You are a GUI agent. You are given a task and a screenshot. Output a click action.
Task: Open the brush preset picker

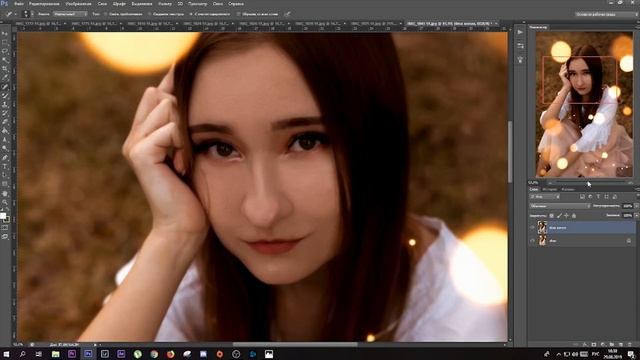27,14
